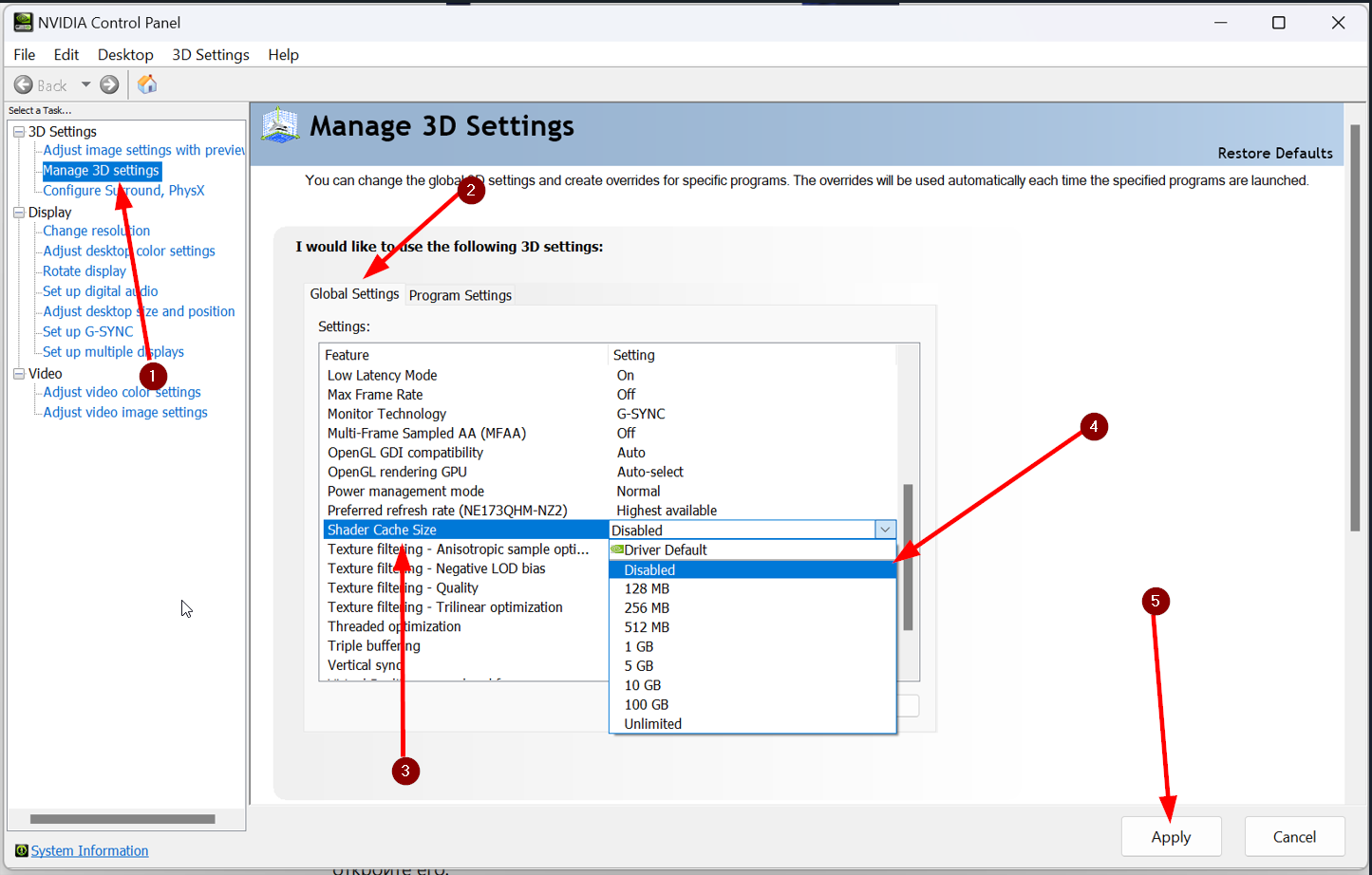This screenshot has width=1372, height=875.
Task: Open the Back history dropdown arrow
Action: pyautogui.click(x=85, y=85)
